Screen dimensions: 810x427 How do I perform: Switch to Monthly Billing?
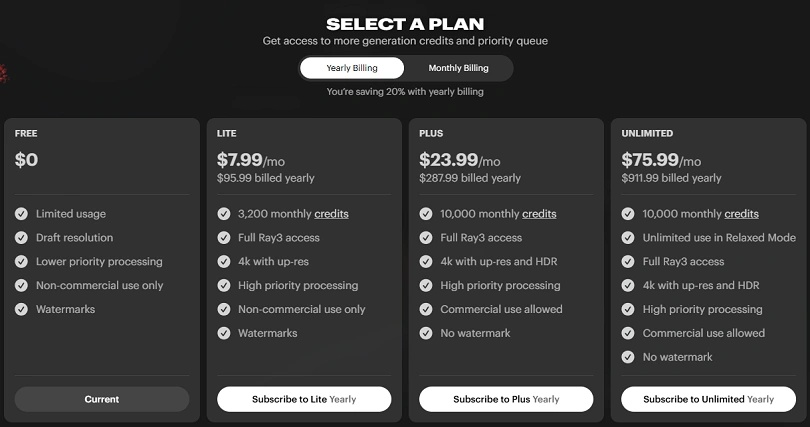click(x=458, y=68)
